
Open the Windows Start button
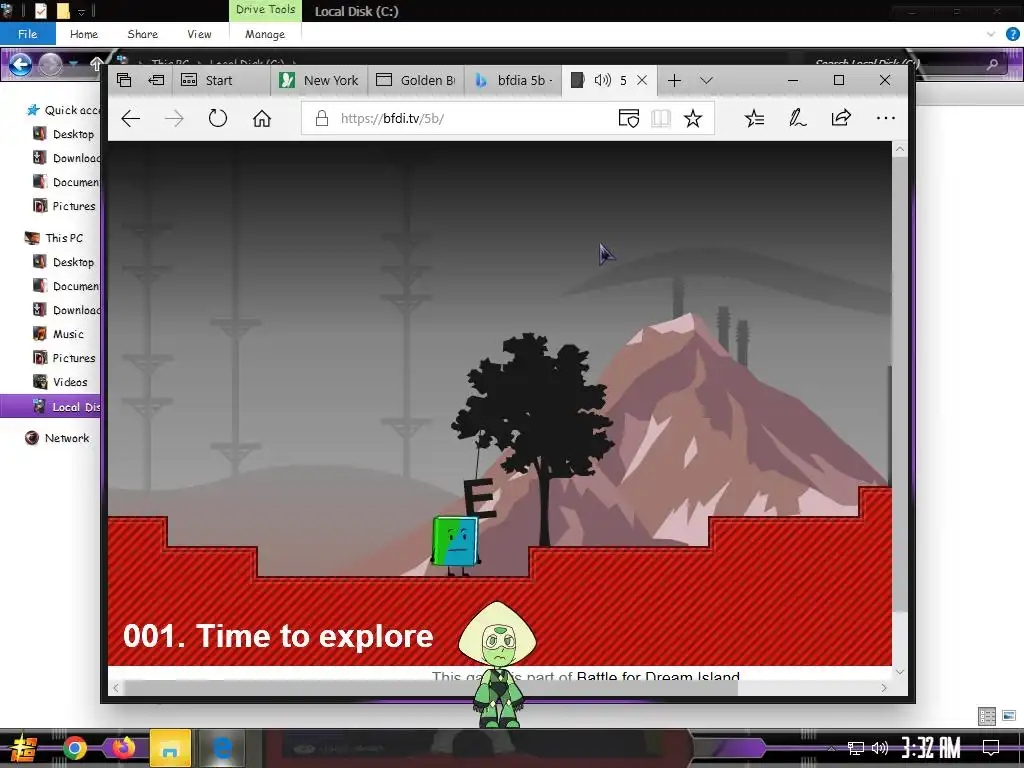coord(22,748)
